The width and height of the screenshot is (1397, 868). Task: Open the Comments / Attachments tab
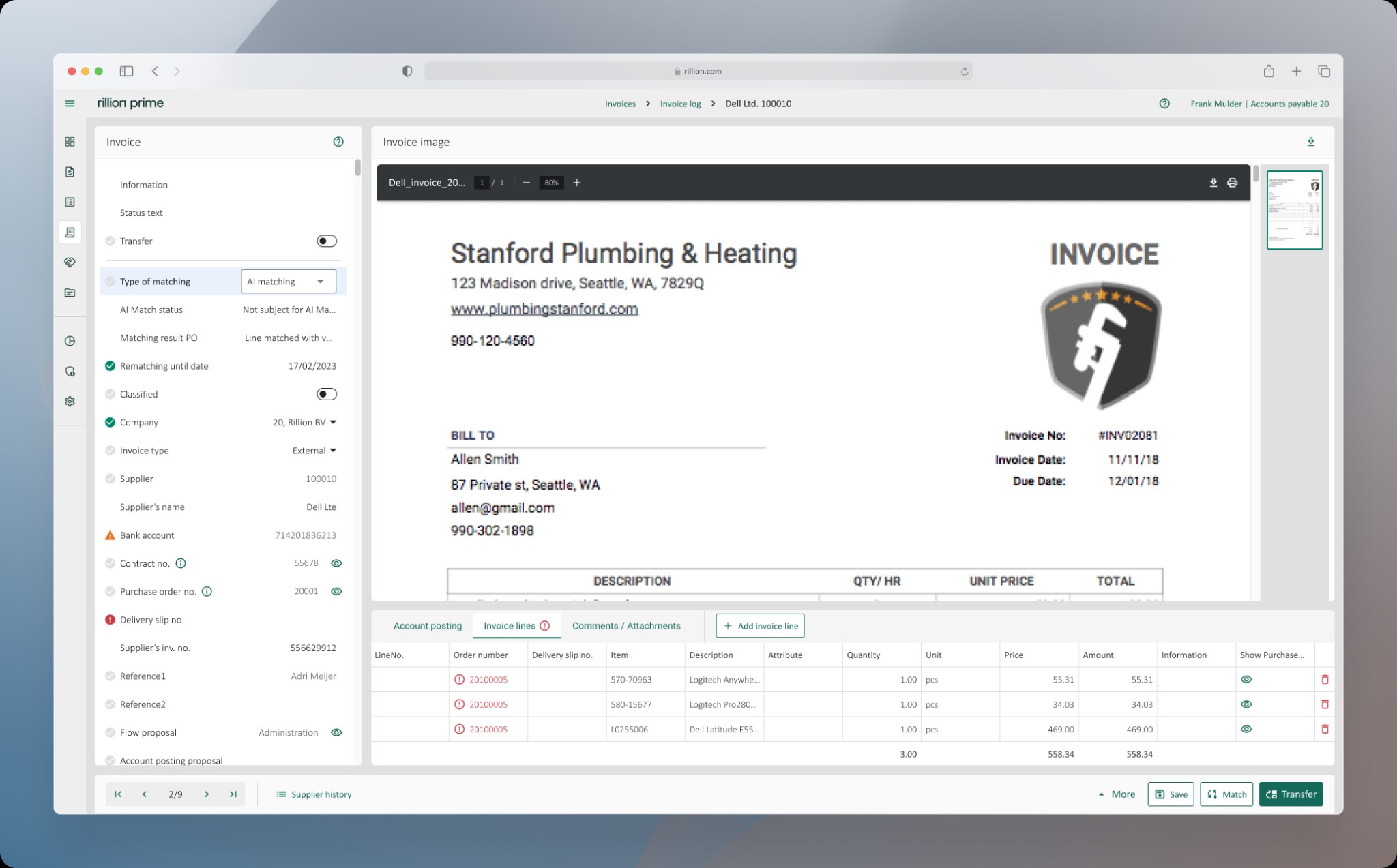pos(626,626)
